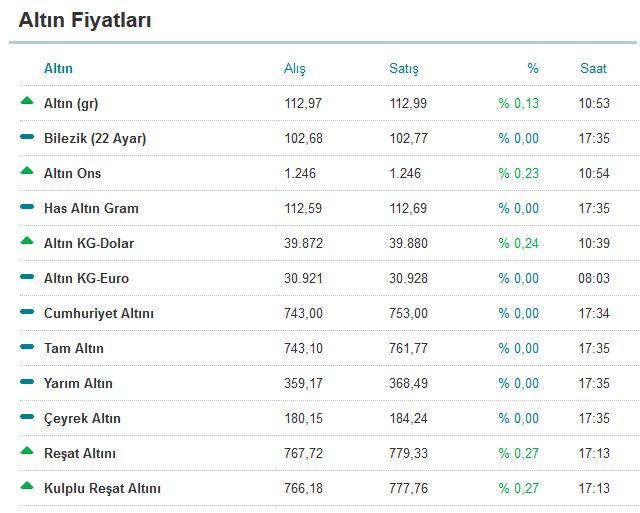Click the percent column header
Viewport: 640px width, 513px height.
(533, 68)
